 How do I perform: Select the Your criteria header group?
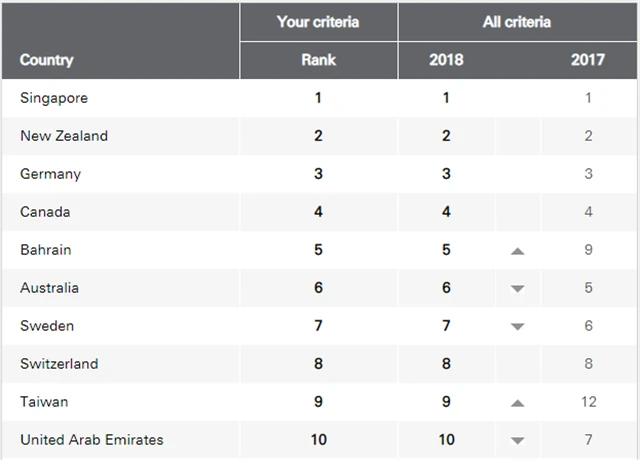tap(318, 22)
